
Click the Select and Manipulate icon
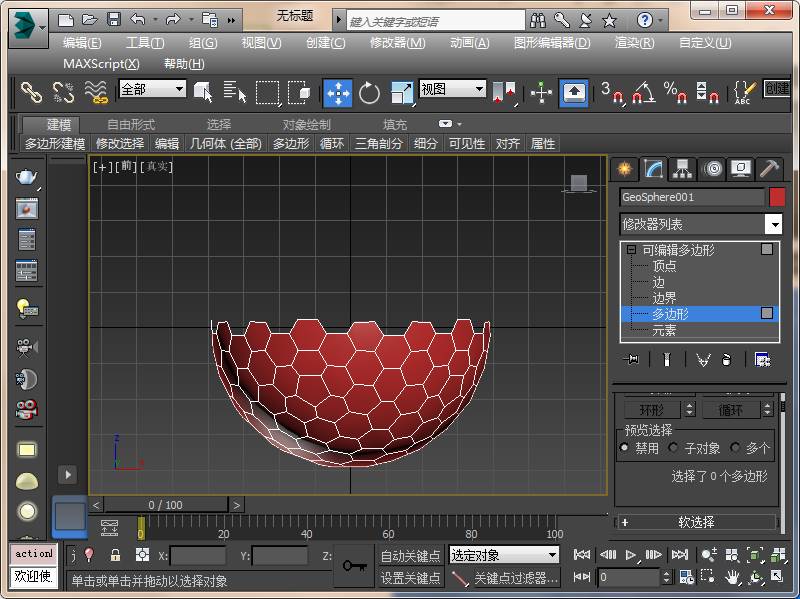point(541,93)
